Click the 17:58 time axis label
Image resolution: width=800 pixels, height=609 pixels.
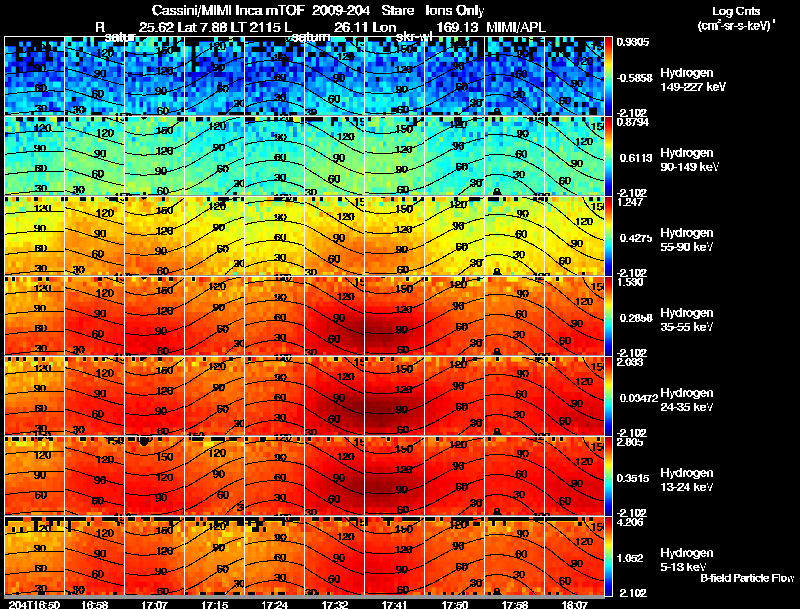click(514, 604)
